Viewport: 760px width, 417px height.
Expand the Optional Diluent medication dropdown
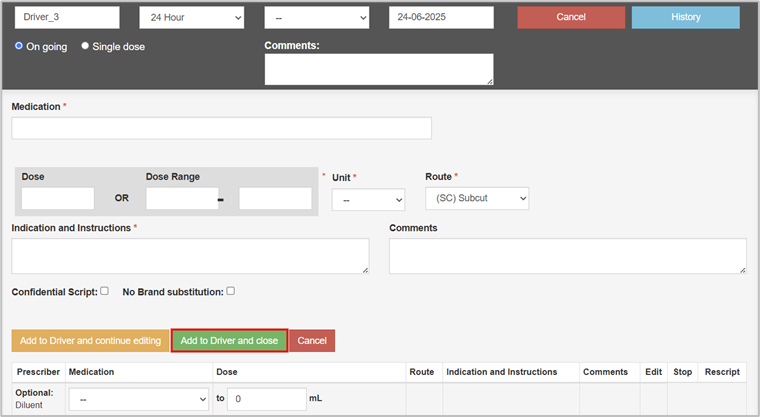click(137, 399)
